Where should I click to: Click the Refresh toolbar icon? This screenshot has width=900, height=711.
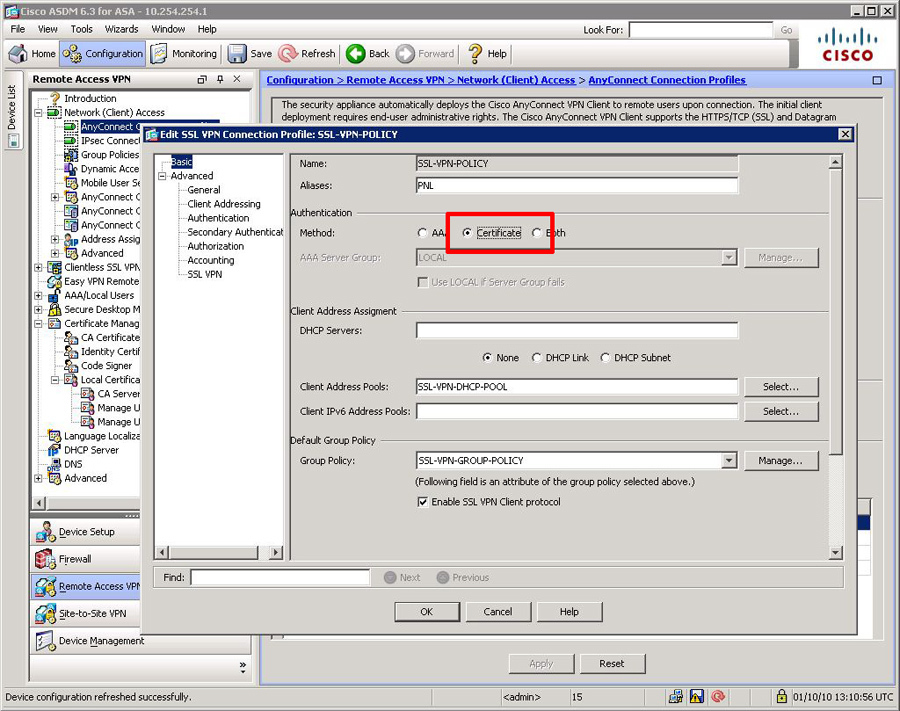[288, 53]
